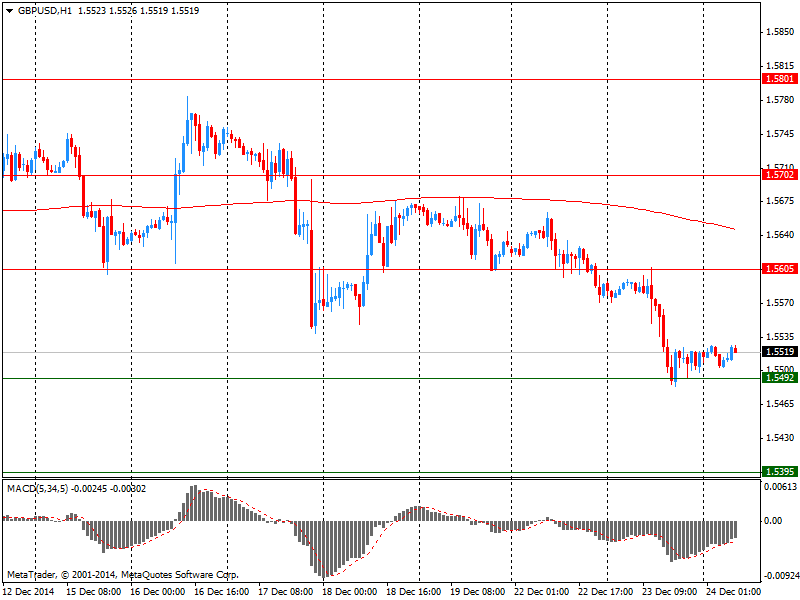Click the 1.5640 price scale value
This screenshot has width=800, height=600.
pos(780,235)
